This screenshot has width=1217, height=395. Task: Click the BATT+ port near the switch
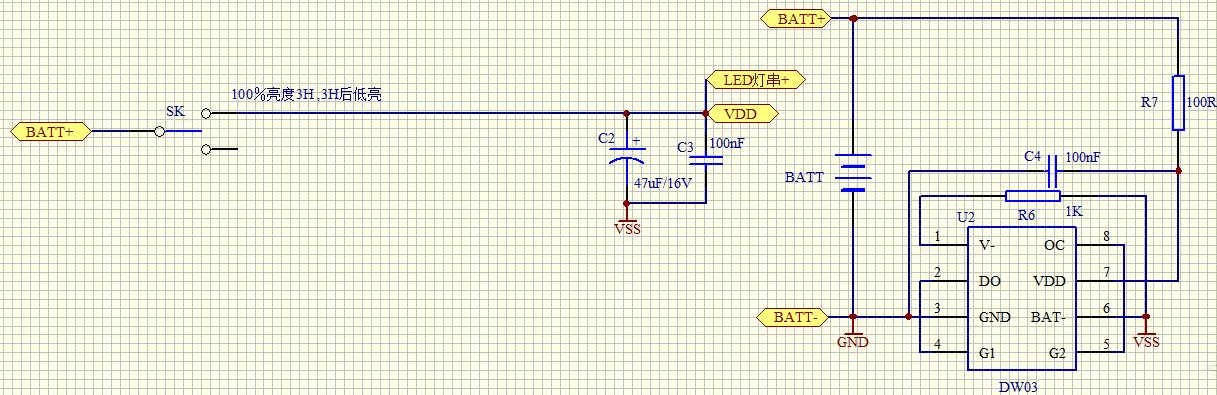point(49,131)
